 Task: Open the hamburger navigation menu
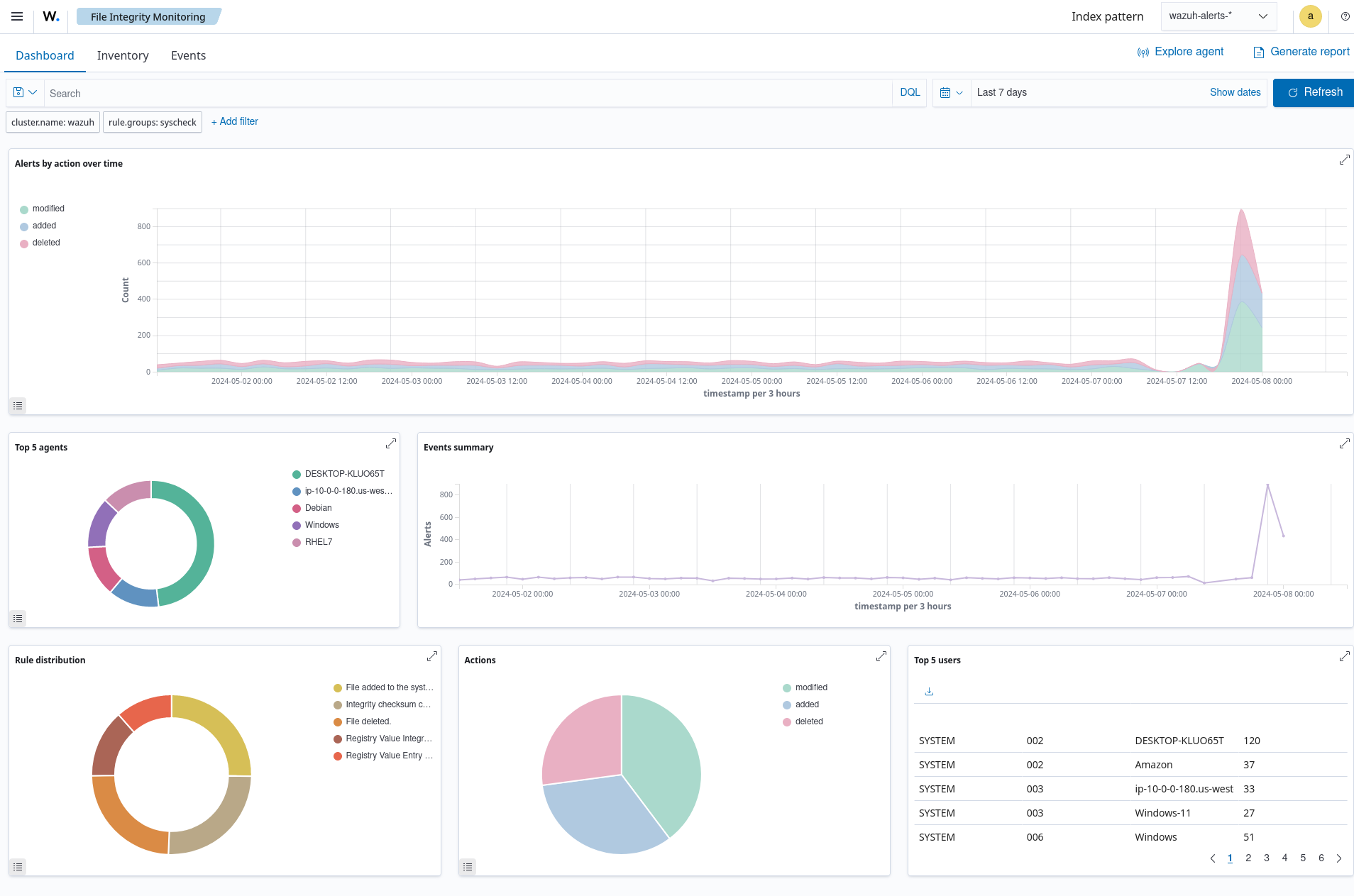[17, 16]
